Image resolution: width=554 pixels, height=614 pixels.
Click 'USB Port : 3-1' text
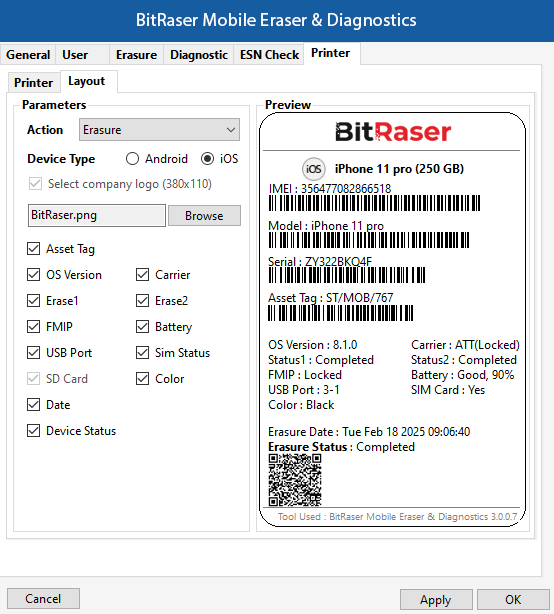[303, 390]
